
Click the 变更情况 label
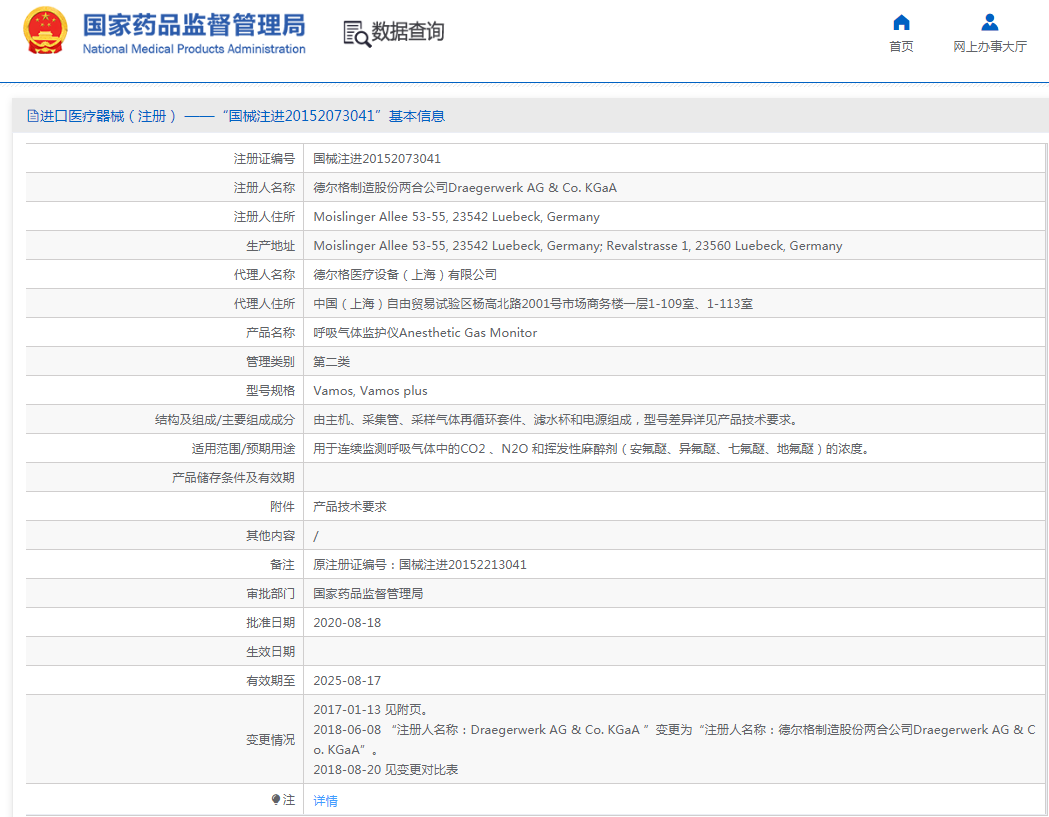click(x=270, y=739)
